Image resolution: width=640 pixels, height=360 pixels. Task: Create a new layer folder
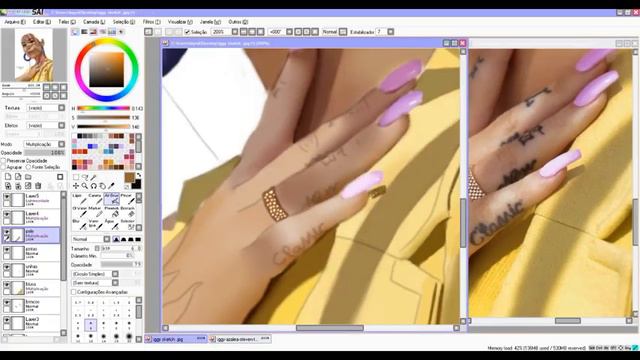pos(28,177)
